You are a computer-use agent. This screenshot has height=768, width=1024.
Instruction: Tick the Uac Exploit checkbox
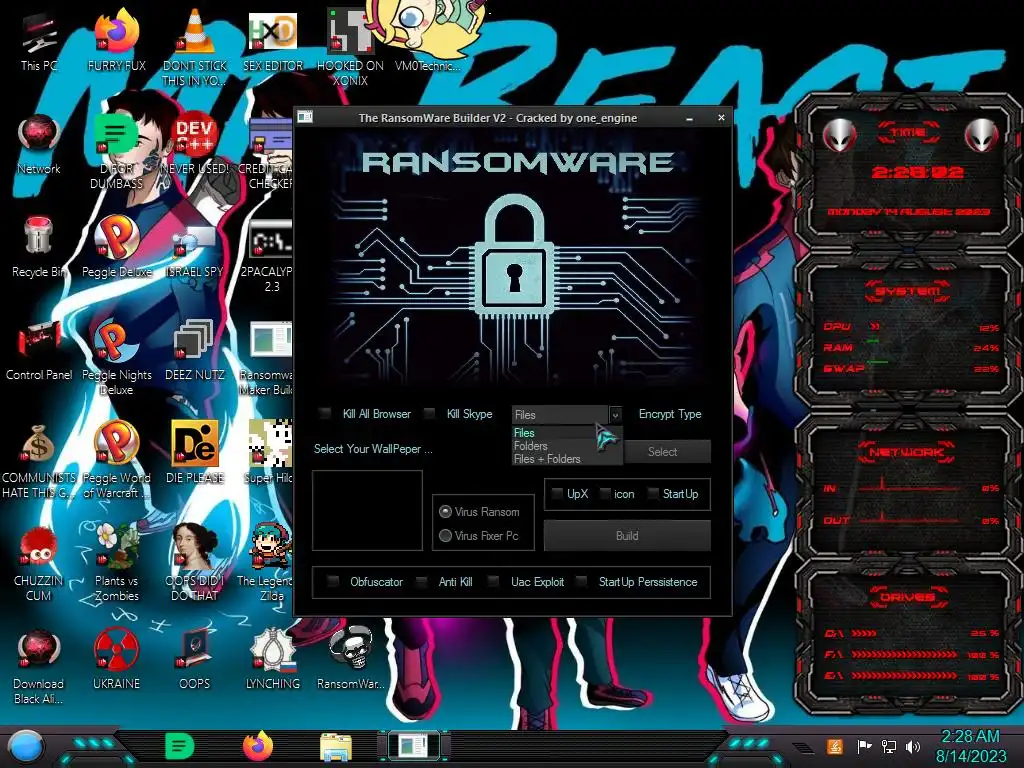click(x=494, y=581)
